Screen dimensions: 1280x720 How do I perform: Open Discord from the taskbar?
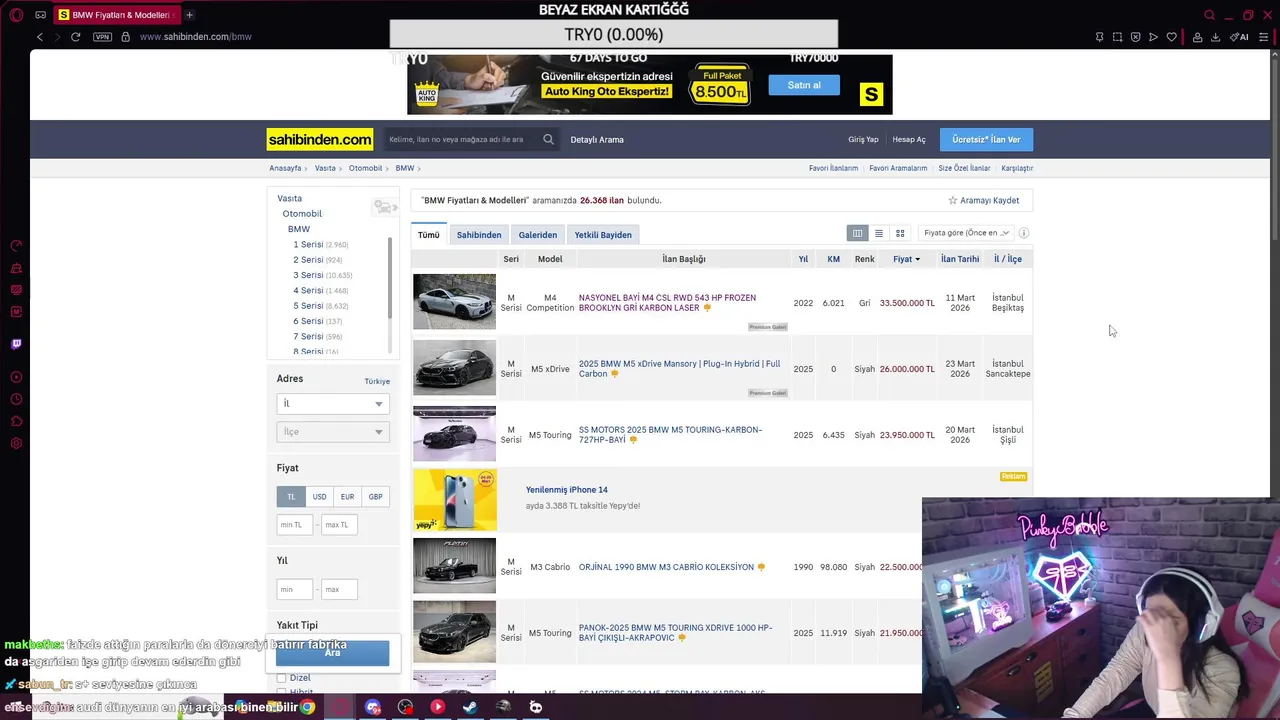pyautogui.click(x=374, y=707)
